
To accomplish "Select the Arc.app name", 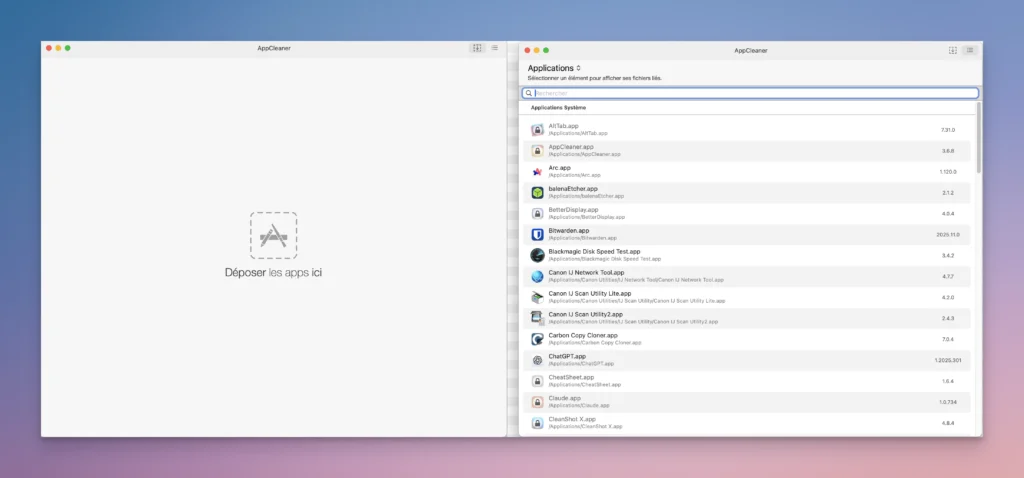I will (x=560, y=168).
